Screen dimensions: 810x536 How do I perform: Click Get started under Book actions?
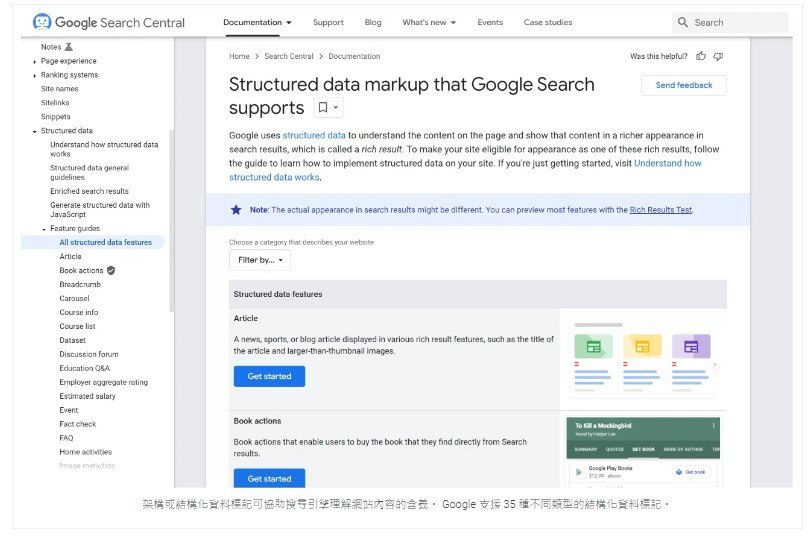tap(269, 478)
